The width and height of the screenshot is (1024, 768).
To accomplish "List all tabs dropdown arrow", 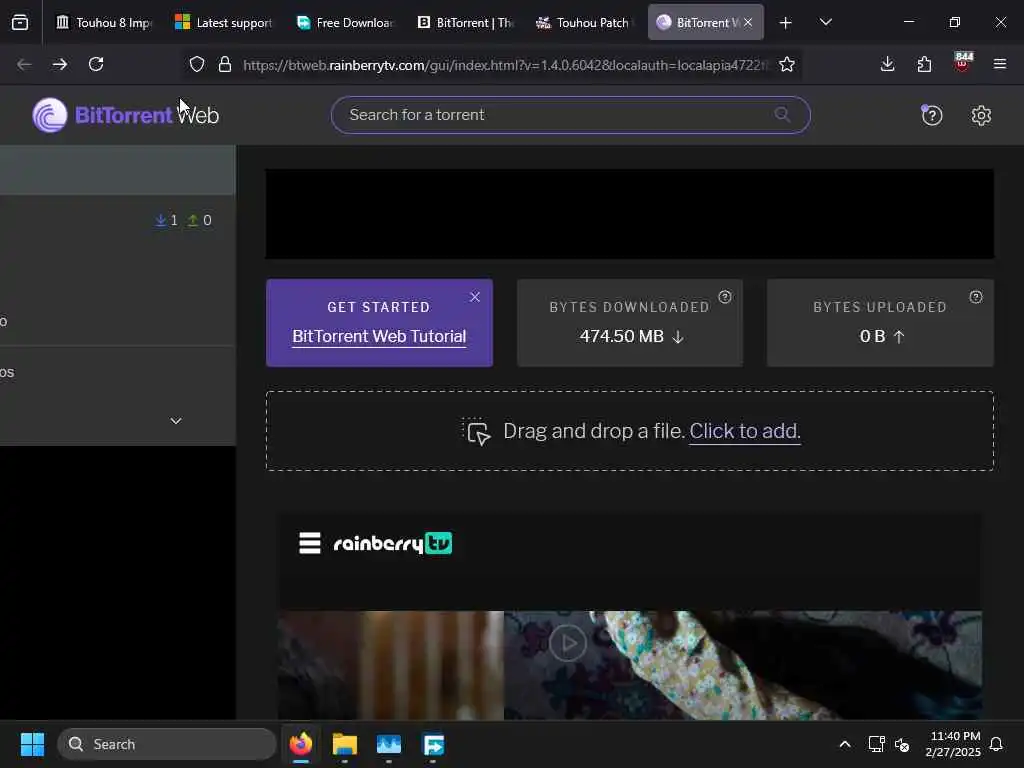I will tap(825, 23).
